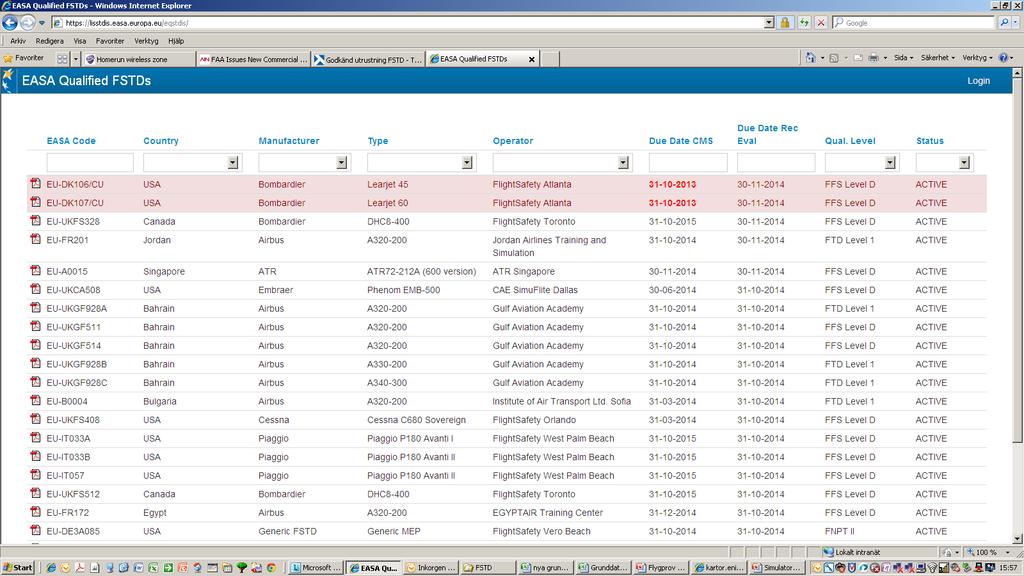Refresh the page with the green arrows icon
This screenshot has height=576, width=1024.
(x=804, y=23)
